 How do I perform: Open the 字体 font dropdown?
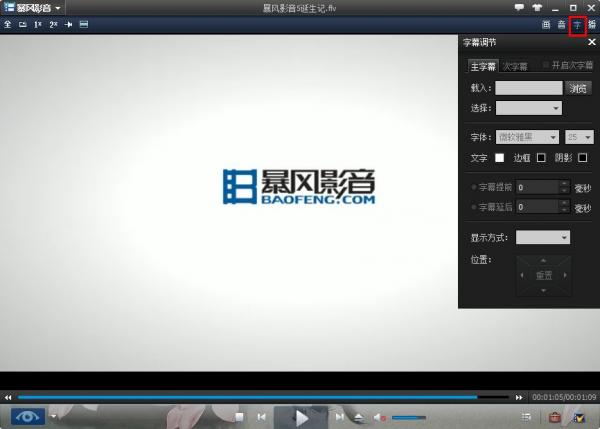point(527,137)
